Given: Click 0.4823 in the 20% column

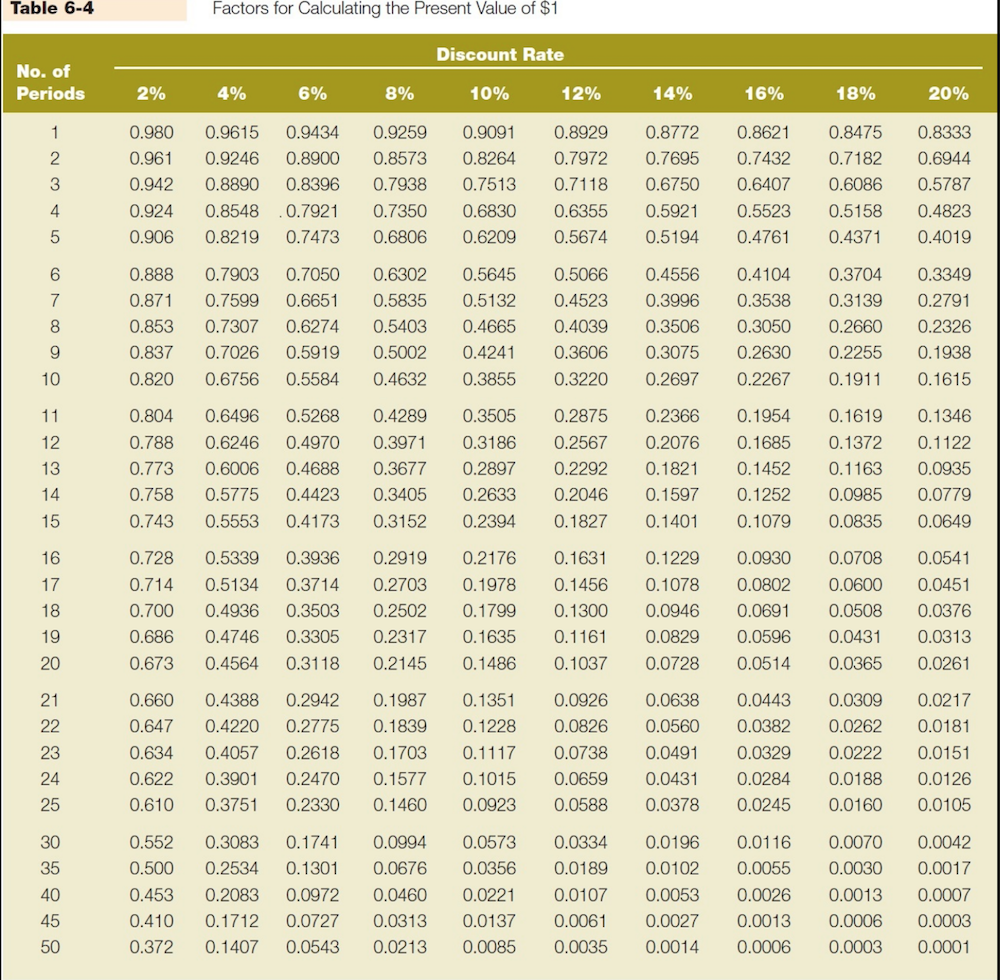Looking at the screenshot, I should [x=945, y=211].
